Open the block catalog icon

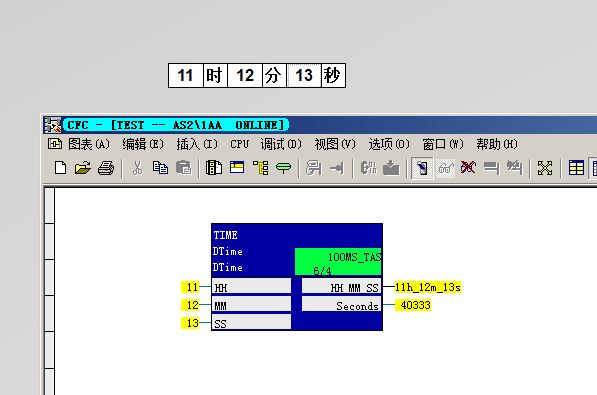pyautogui.click(x=214, y=168)
